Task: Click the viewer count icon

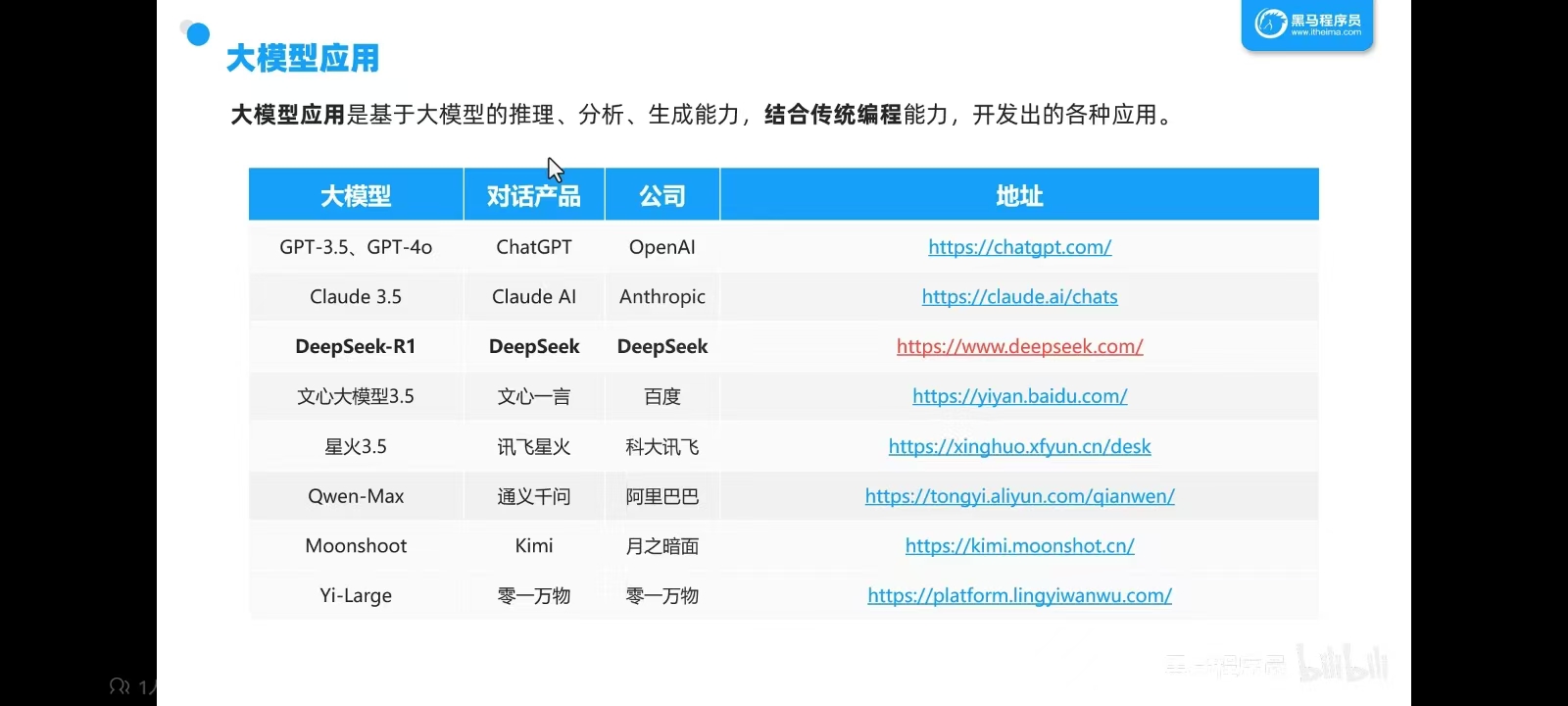Action: coord(120,686)
